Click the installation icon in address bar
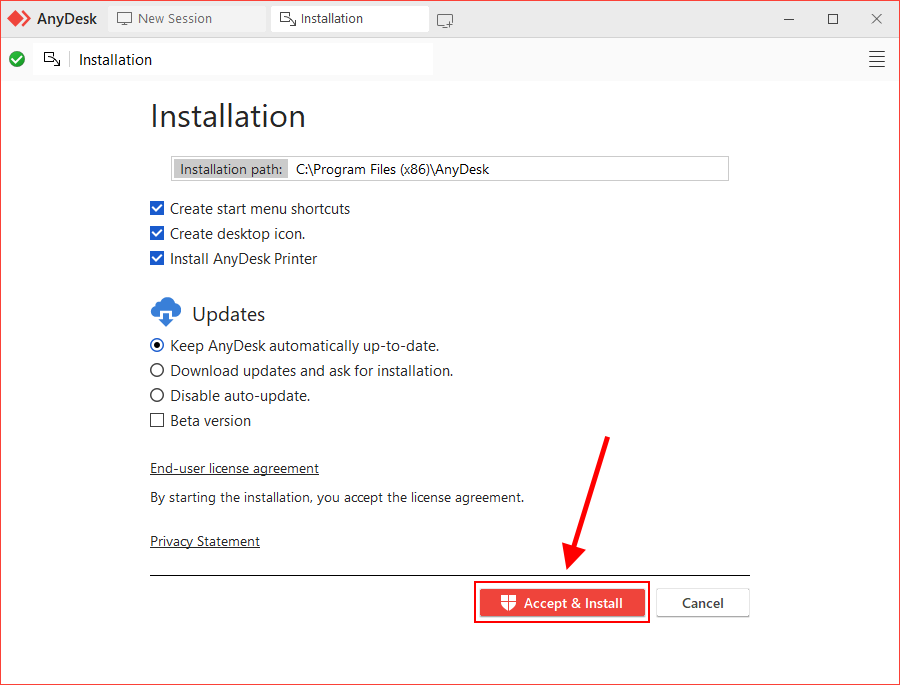The image size is (900, 685). click(x=52, y=59)
